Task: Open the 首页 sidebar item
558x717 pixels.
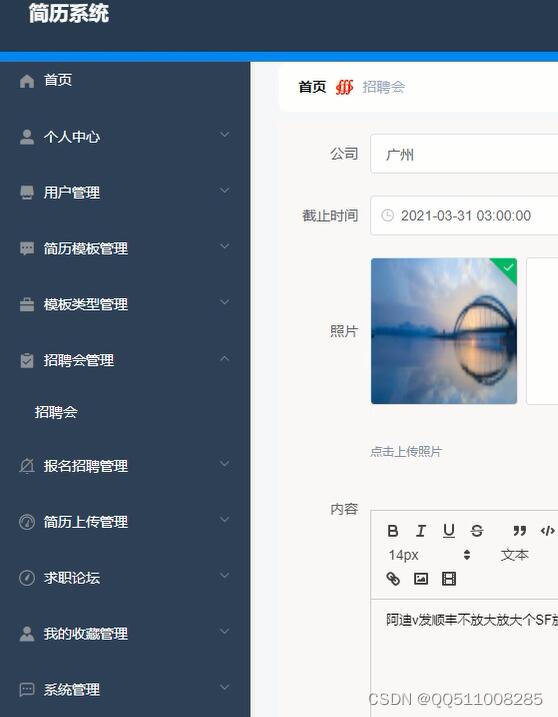Action: point(125,80)
